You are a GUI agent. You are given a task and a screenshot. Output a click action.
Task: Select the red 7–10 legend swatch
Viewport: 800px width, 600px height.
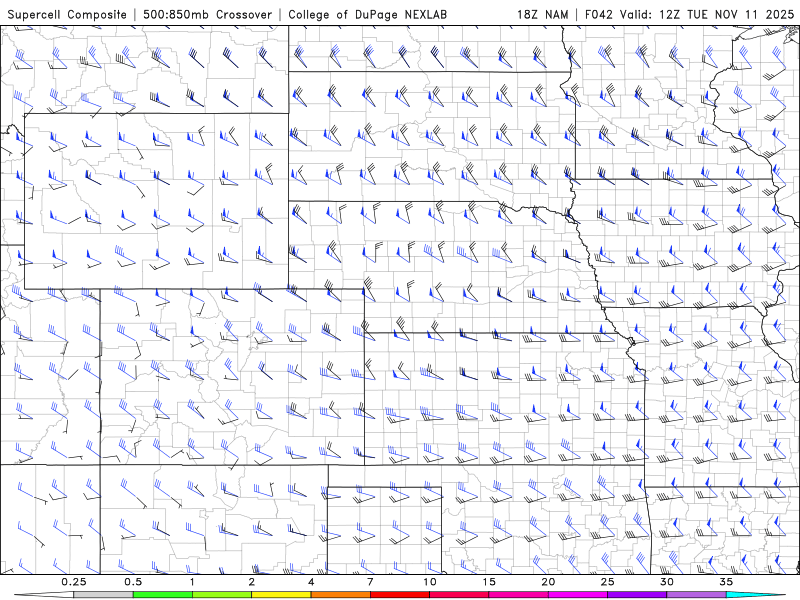400,595
